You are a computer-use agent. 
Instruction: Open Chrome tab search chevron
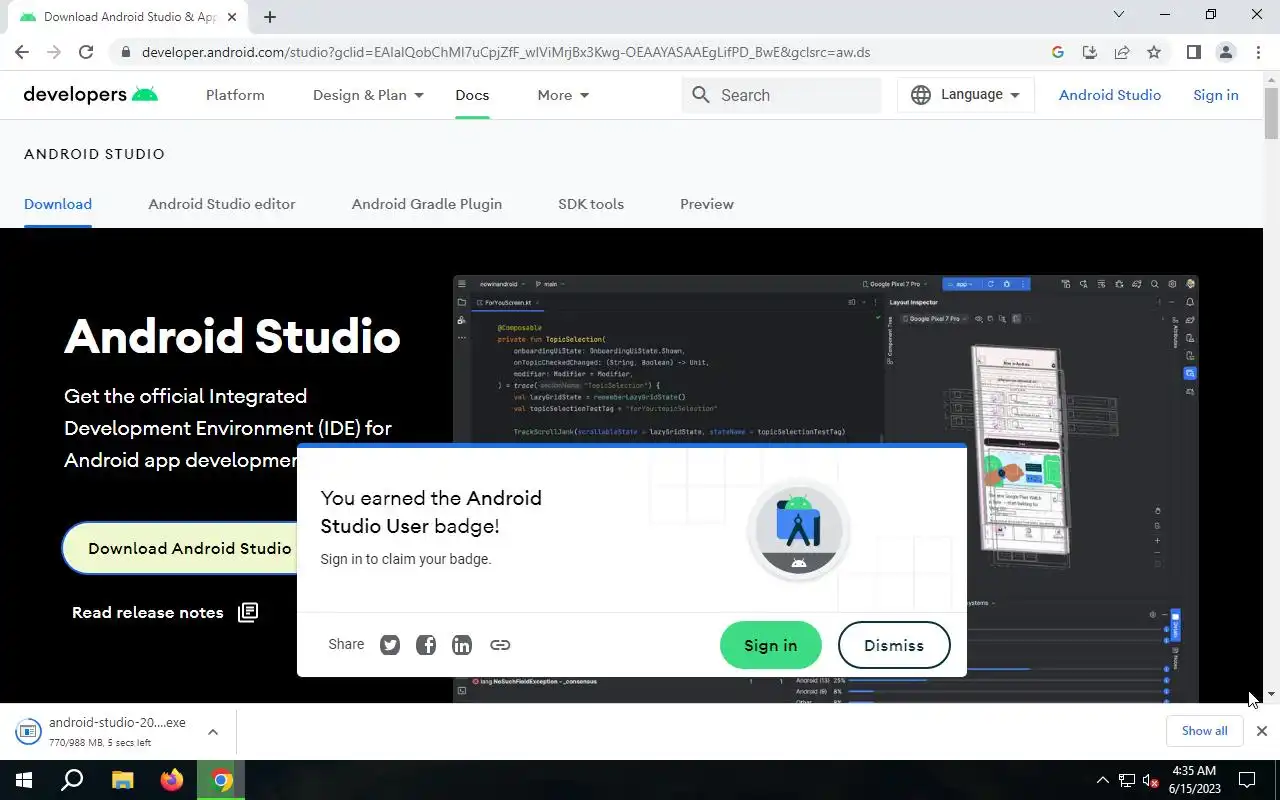[x=1119, y=14]
